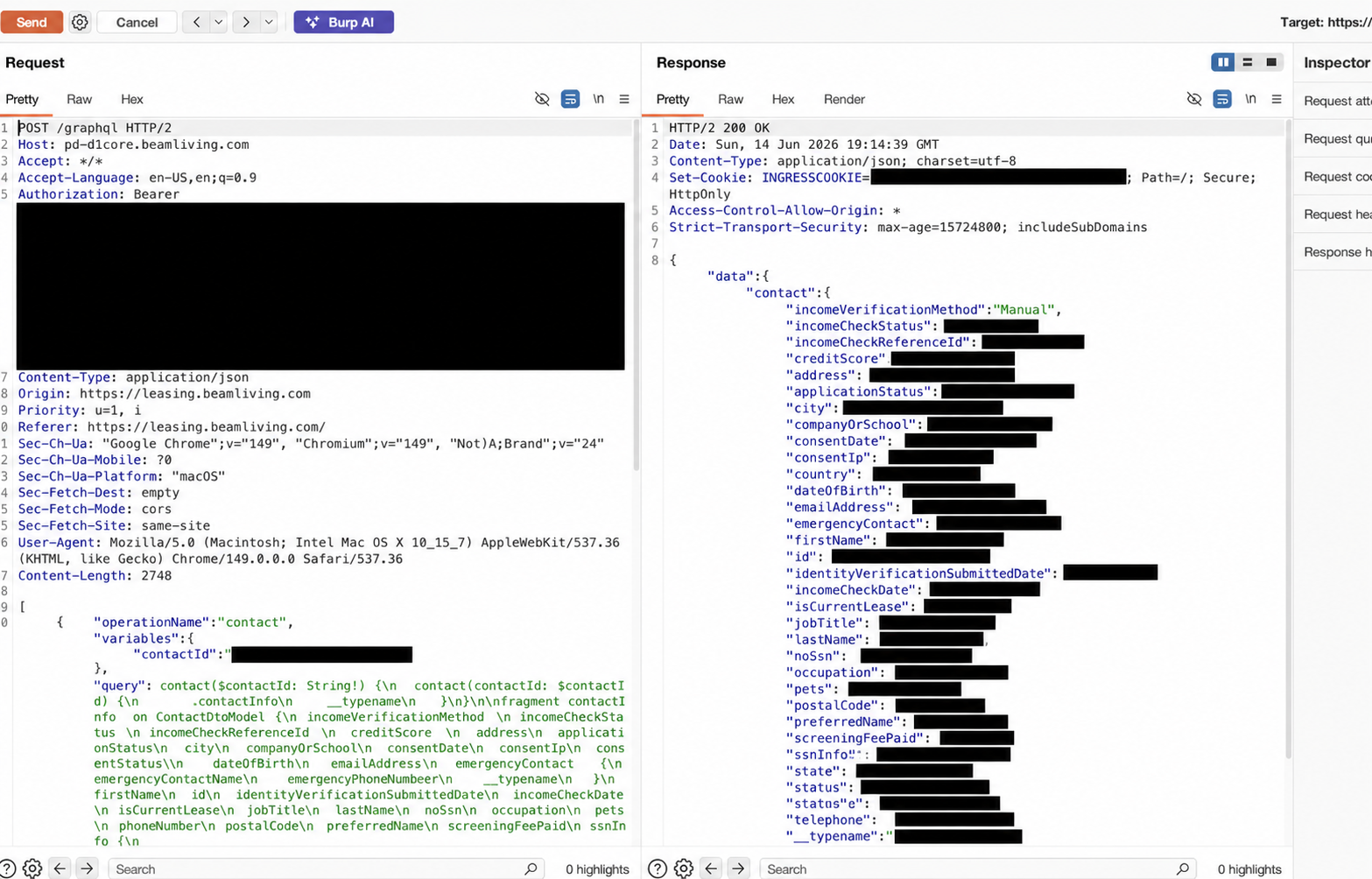Go to next search match in Request
Screen dimensions: 1372x879
coord(87,868)
